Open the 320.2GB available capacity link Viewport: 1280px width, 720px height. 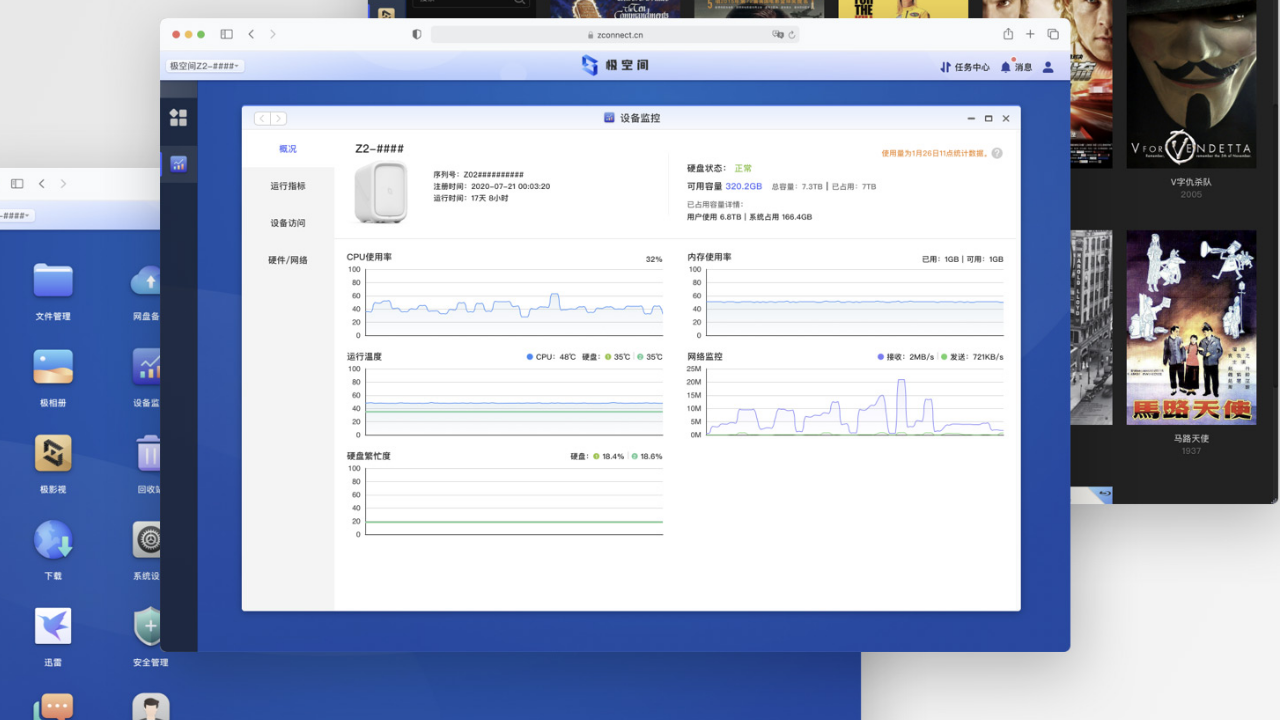pyautogui.click(x=742, y=186)
